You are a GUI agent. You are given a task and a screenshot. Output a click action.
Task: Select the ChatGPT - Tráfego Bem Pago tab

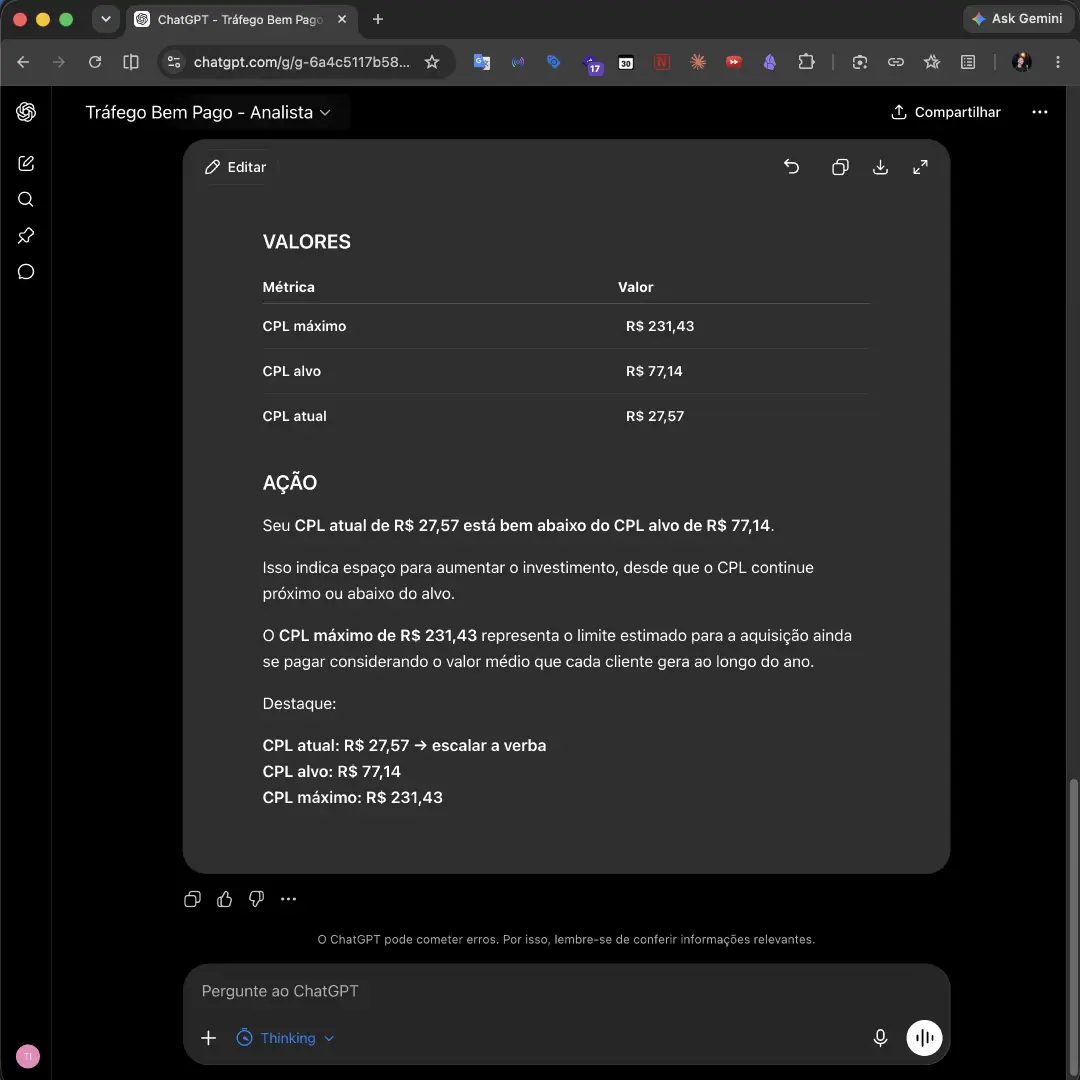coord(242,19)
